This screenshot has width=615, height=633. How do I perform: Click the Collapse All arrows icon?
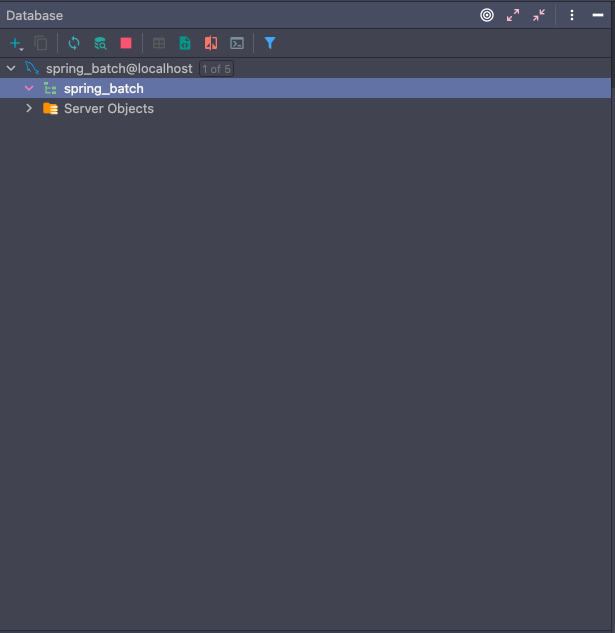coord(539,15)
